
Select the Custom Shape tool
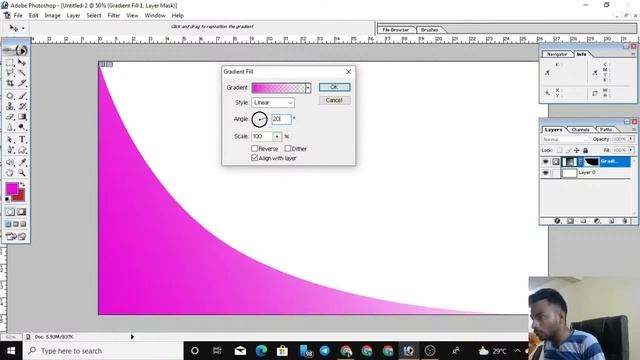(x=22, y=150)
